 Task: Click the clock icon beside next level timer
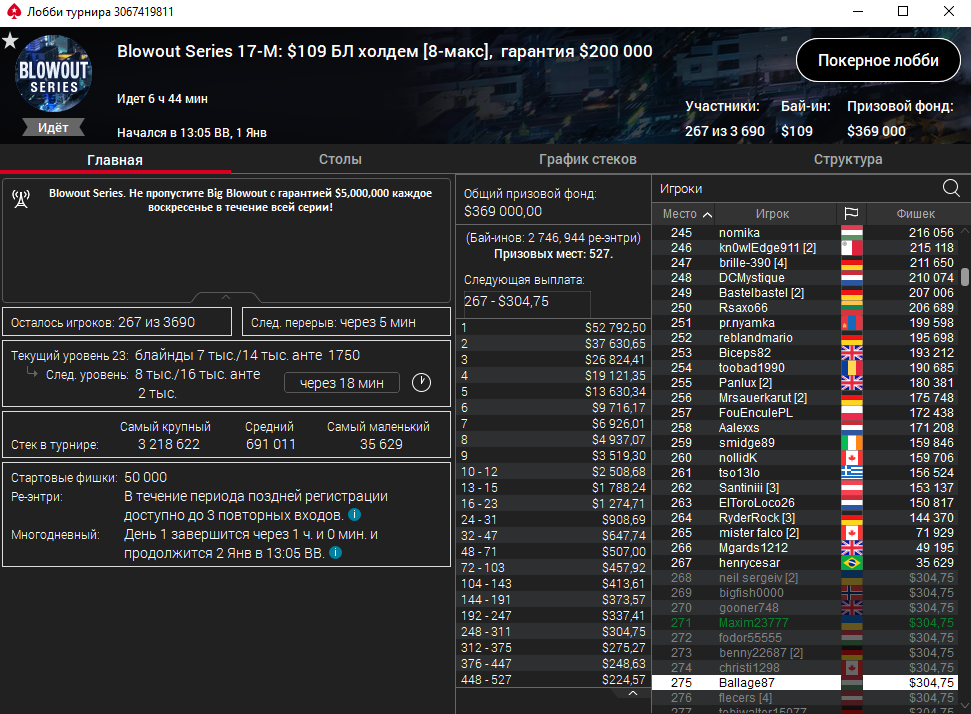pyautogui.click(x=421, y=383)
